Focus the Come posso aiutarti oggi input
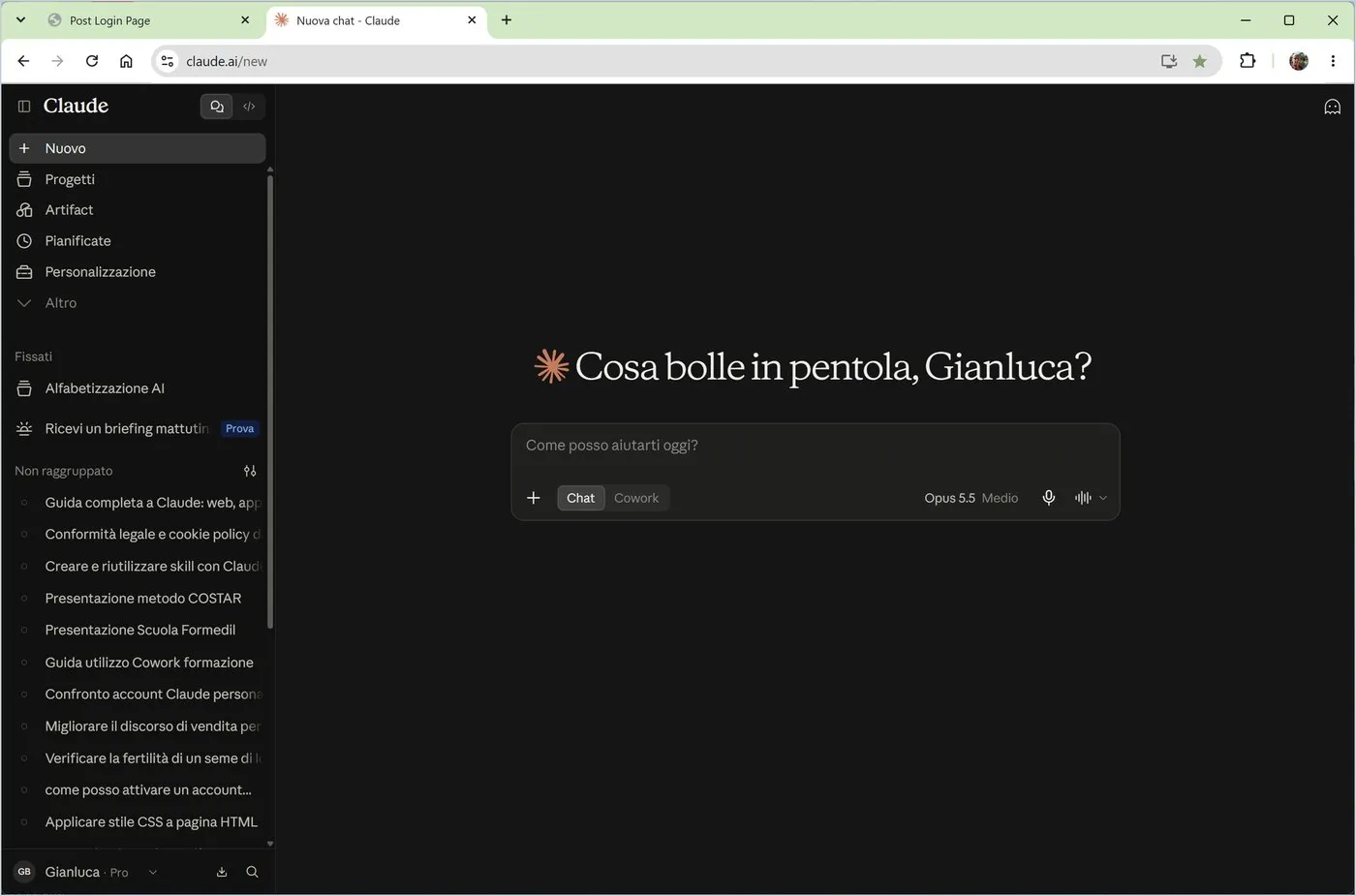 coord(816,446)
